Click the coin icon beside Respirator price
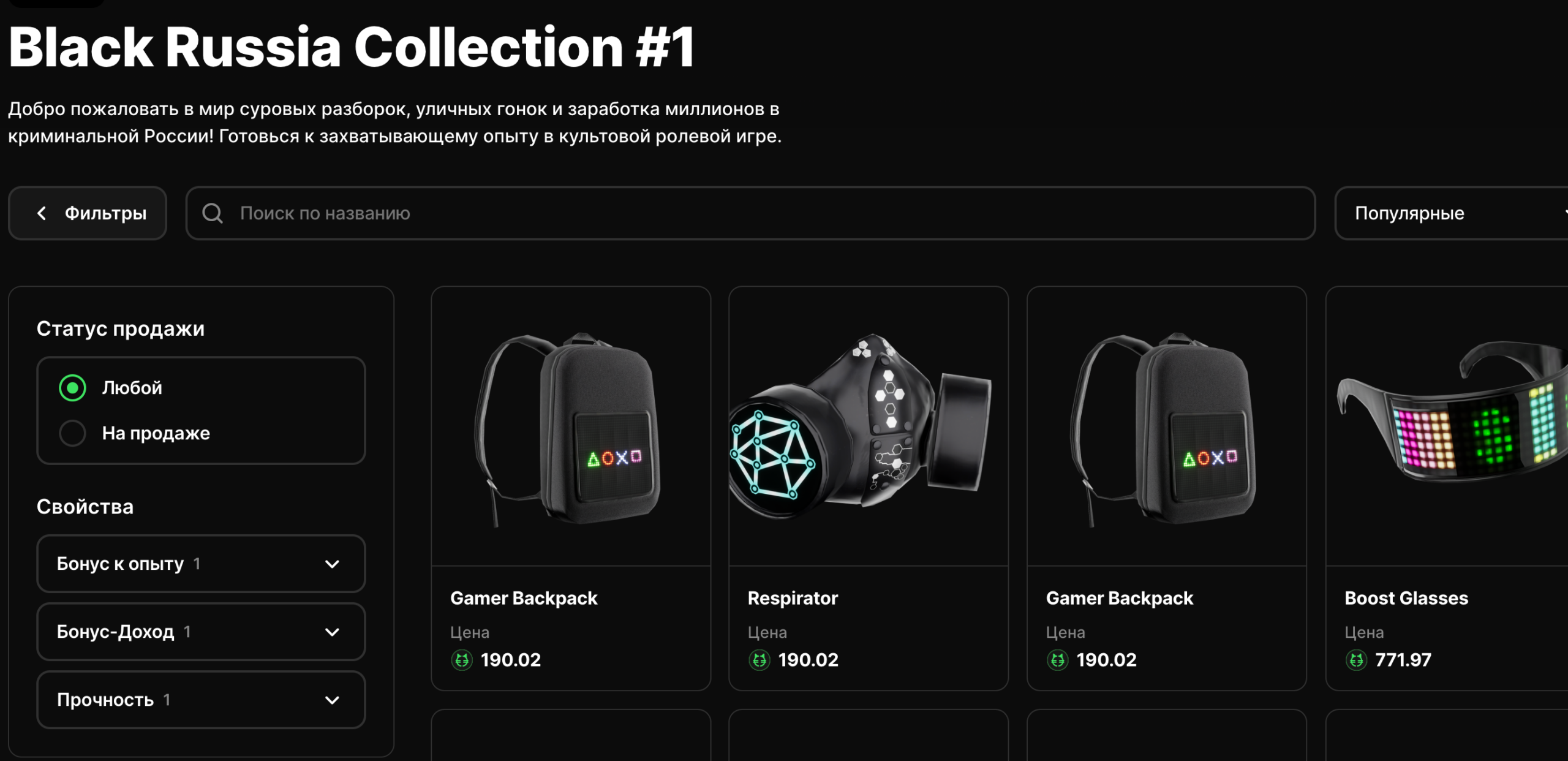1568x761 pixels. [759, 660]
